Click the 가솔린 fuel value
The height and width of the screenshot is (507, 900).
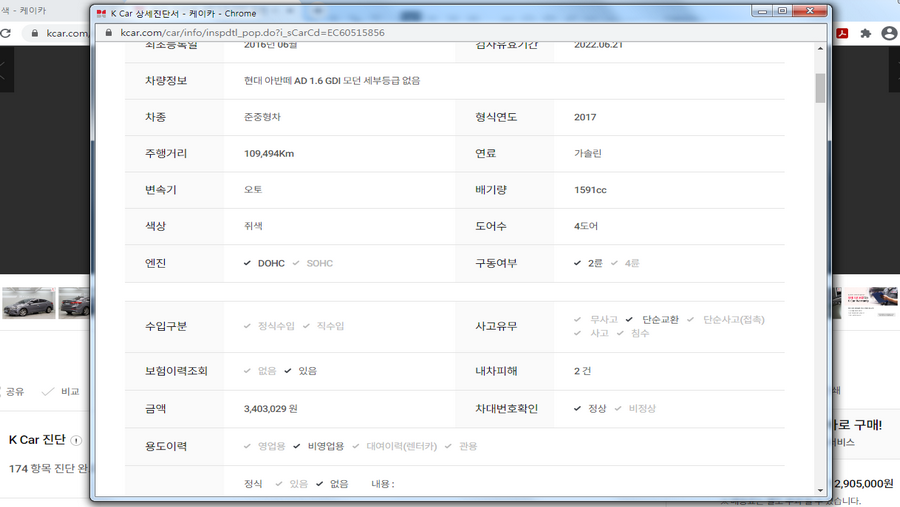pyautogui.click(x=588, y=154)
